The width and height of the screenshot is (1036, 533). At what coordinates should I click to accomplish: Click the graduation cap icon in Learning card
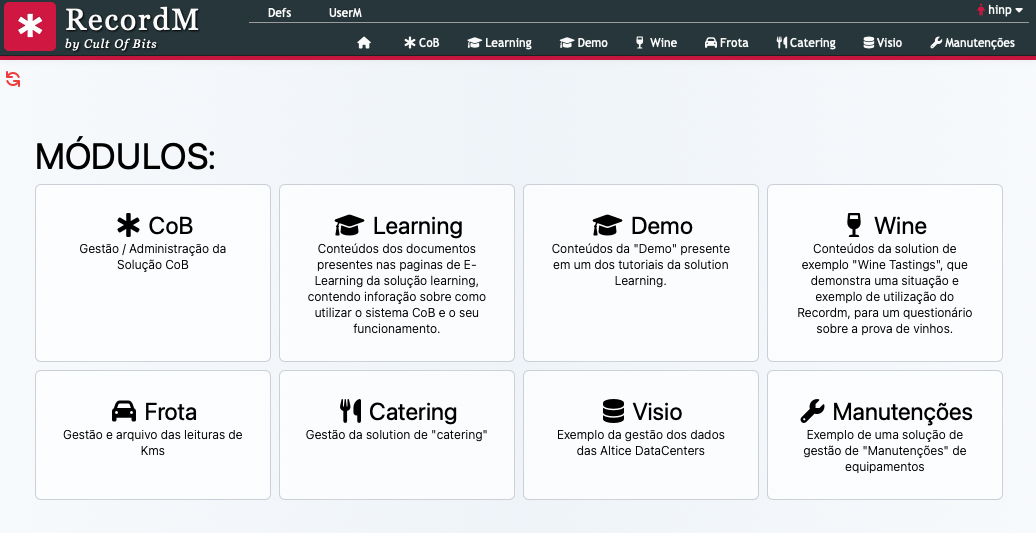[348, 226]
